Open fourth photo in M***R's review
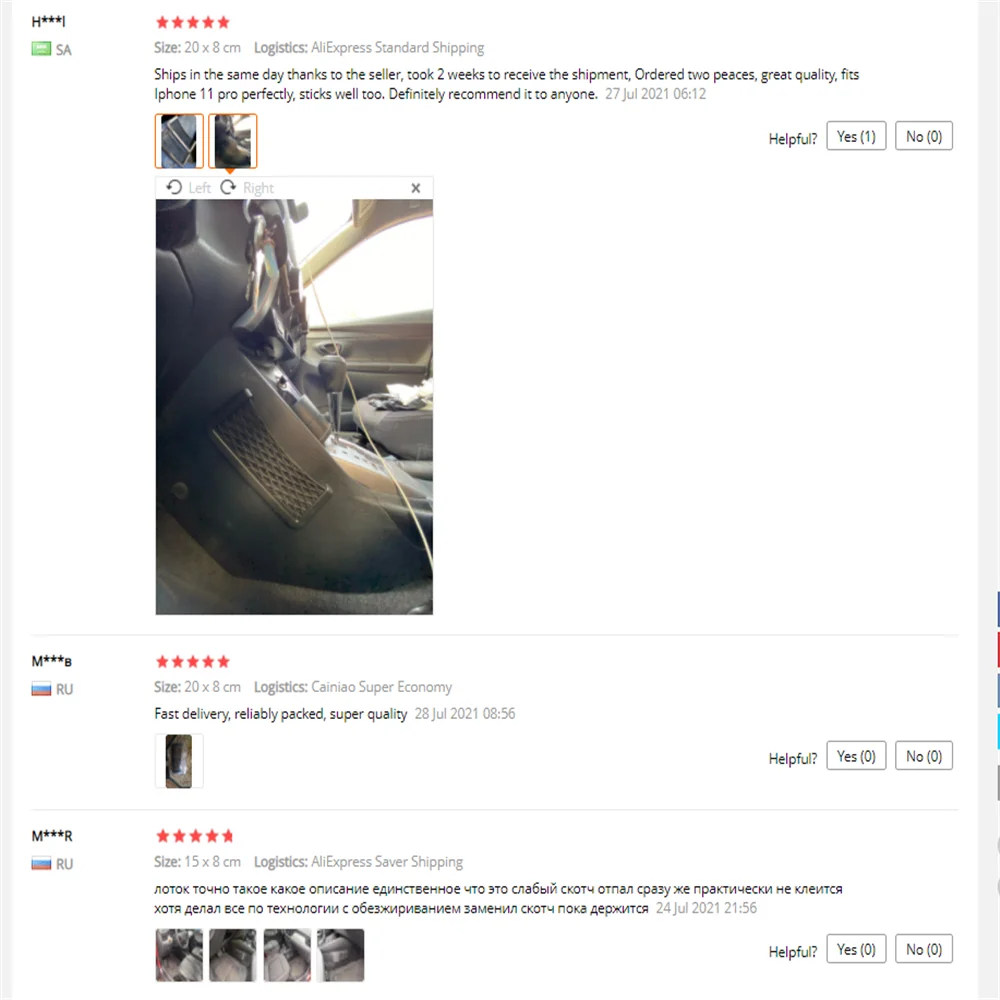The image size is (1000, 1000). pyautogui.click(x=341, y=955)
